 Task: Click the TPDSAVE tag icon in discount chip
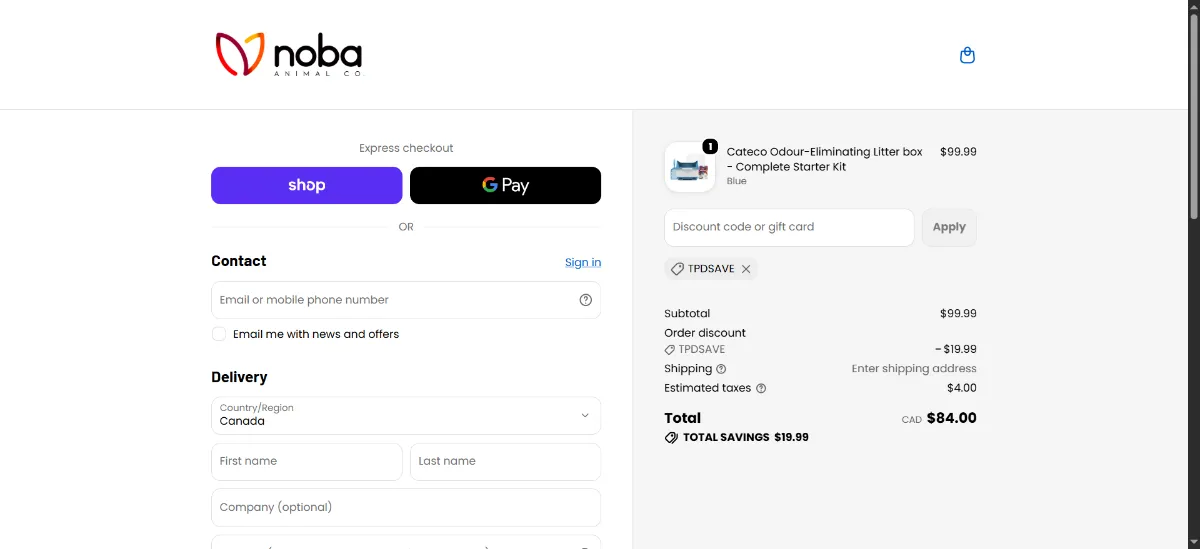[x=677, y=269]
